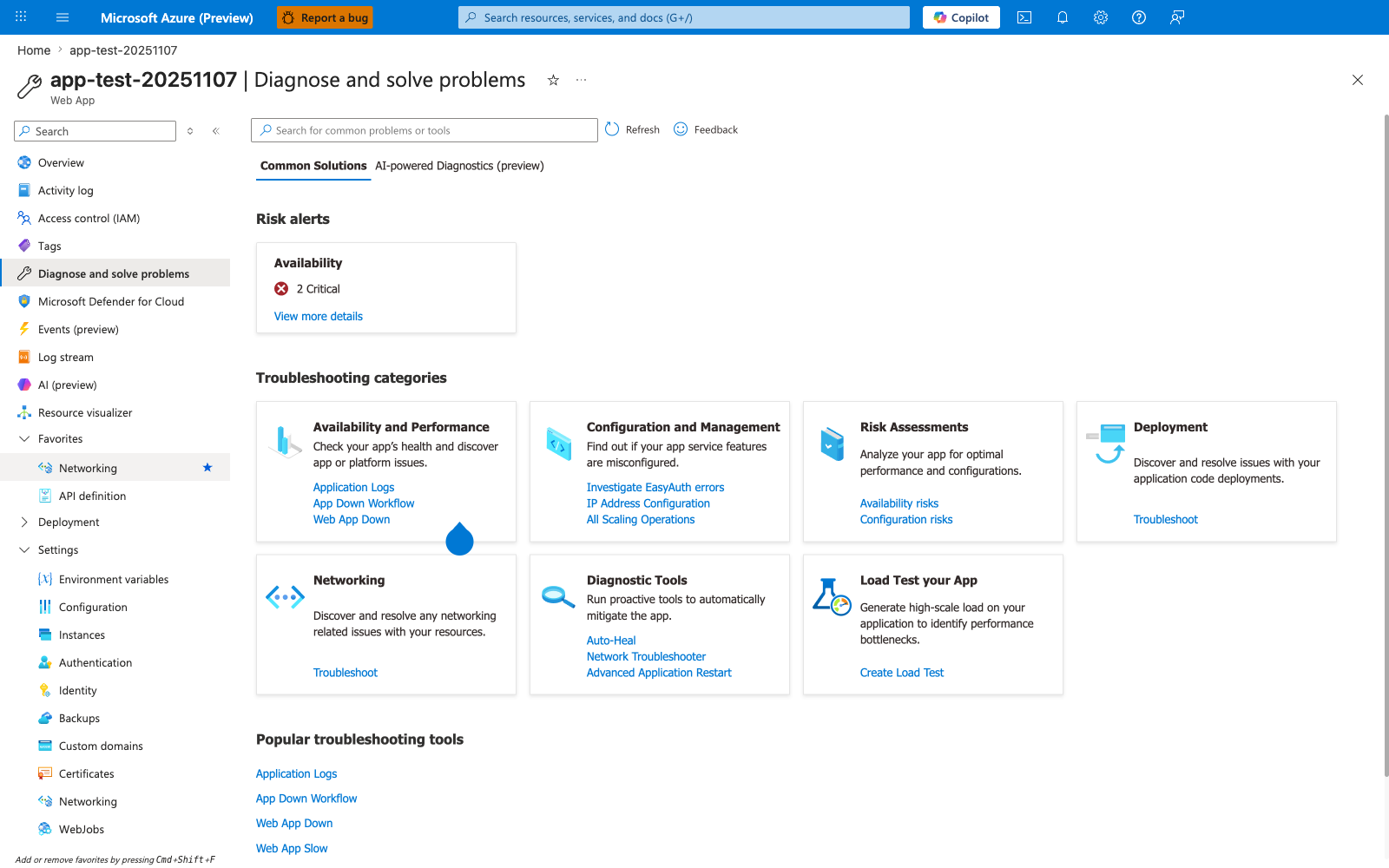
Task: Open the help question mark icon
Action: 1139,17
